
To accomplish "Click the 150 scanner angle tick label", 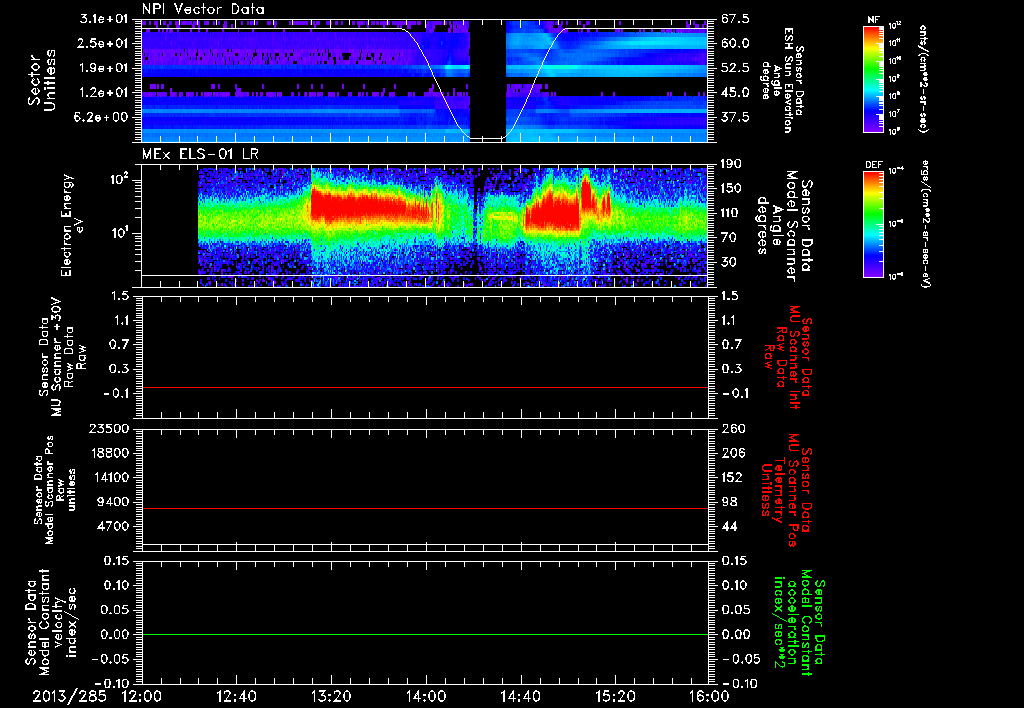I will (732, 189).
